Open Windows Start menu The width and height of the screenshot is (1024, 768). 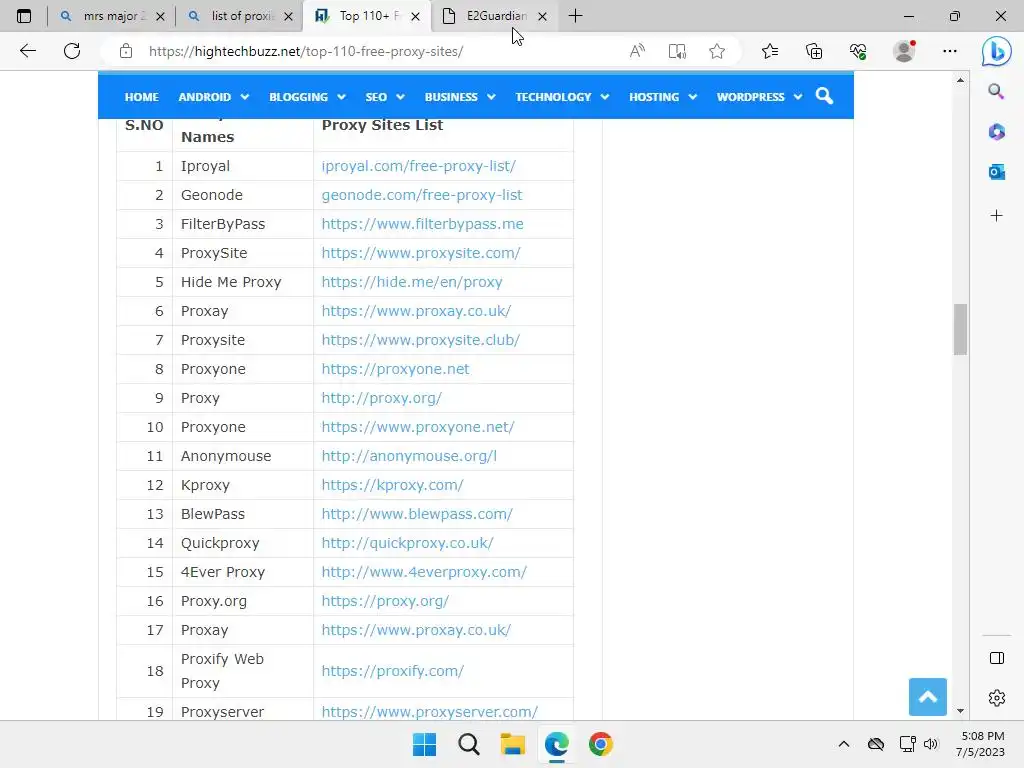(x=424, y=744)
